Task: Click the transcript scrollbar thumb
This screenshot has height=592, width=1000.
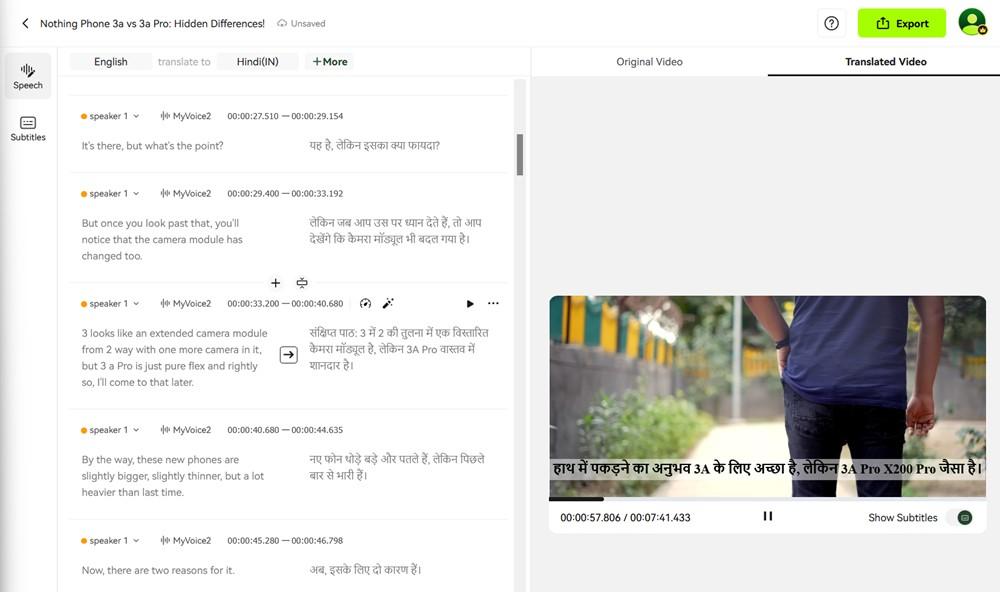Action: pyautogui.click(x=520, y=154)
